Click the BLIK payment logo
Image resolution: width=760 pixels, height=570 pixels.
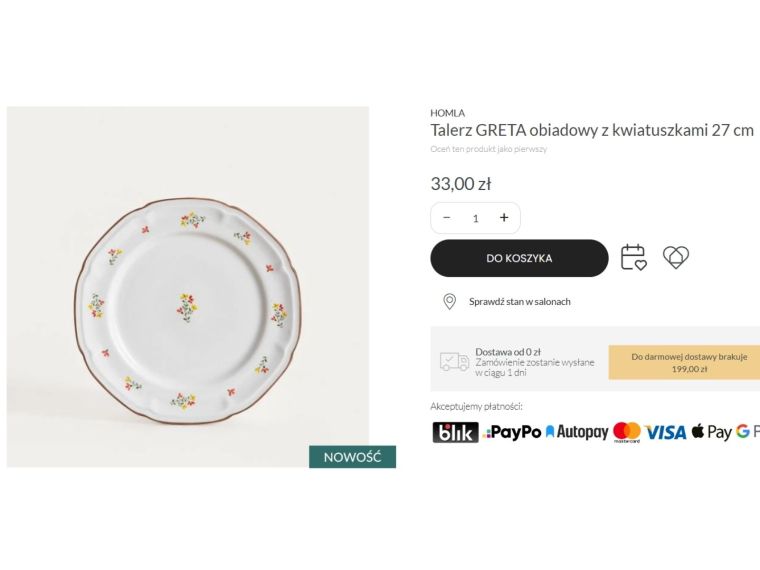coord(455,432)
